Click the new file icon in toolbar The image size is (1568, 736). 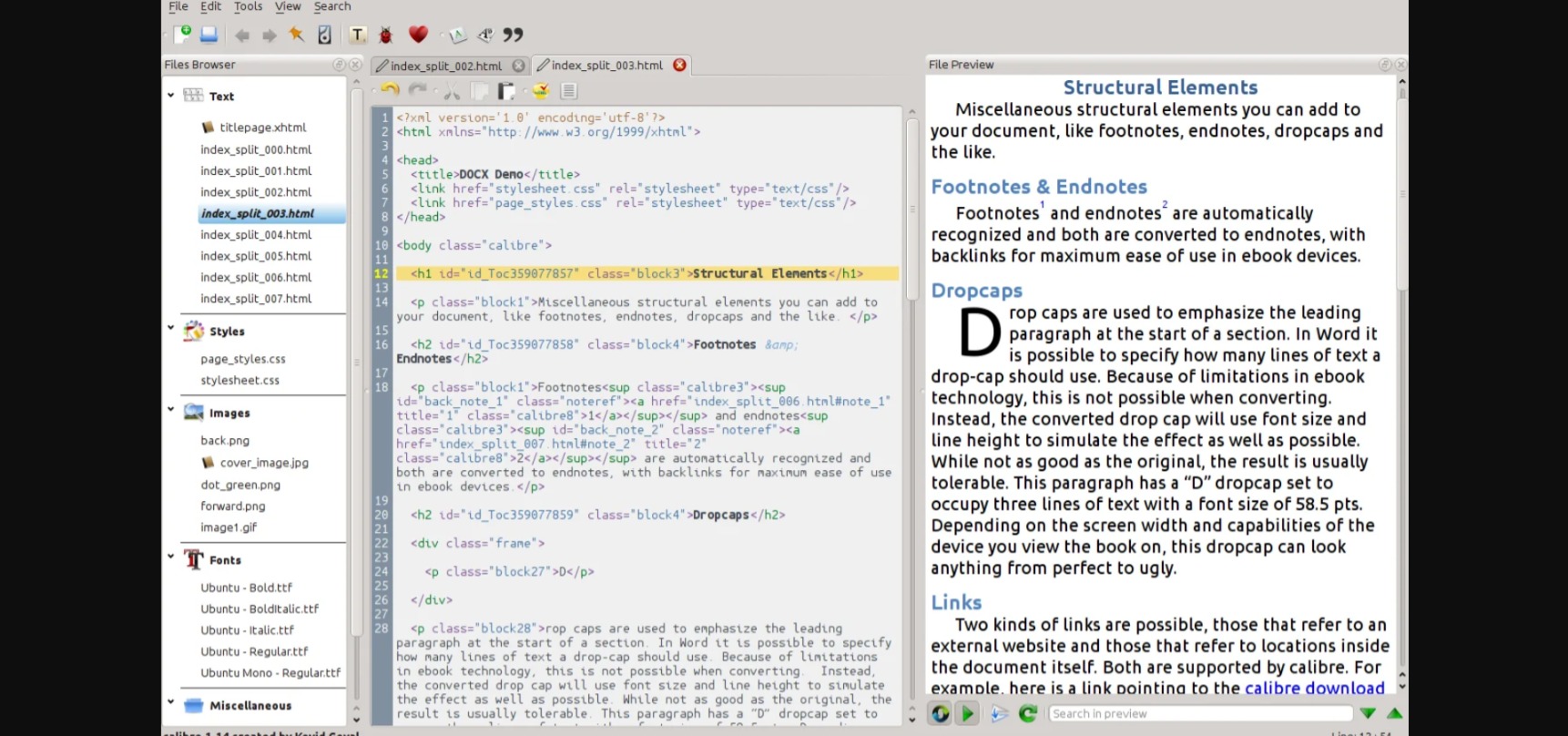coord(182,35)
